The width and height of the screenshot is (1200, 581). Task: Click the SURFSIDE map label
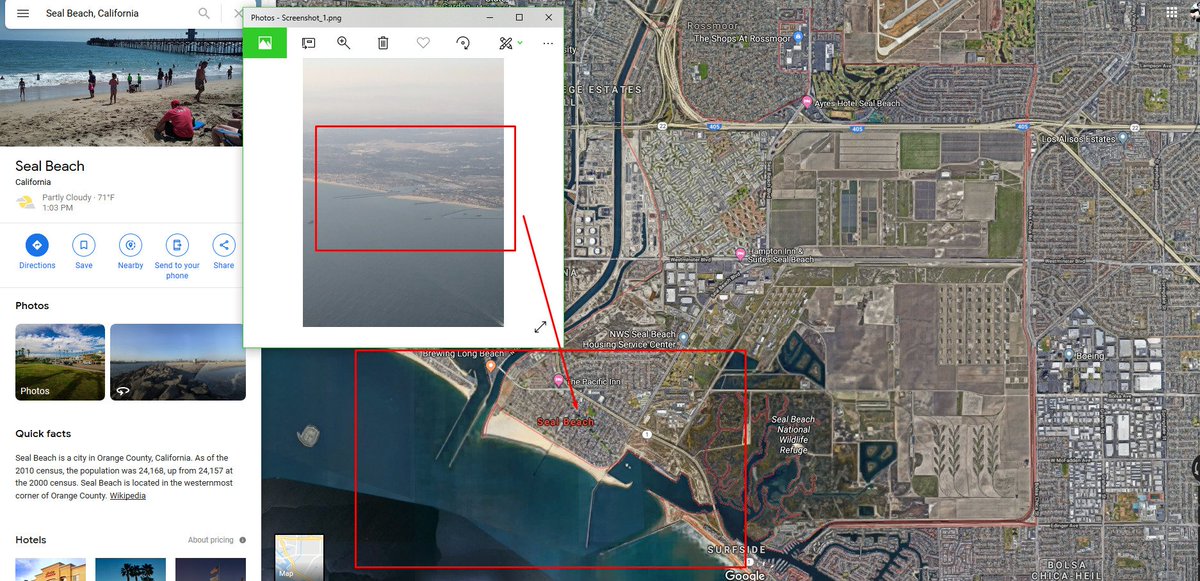736,550
